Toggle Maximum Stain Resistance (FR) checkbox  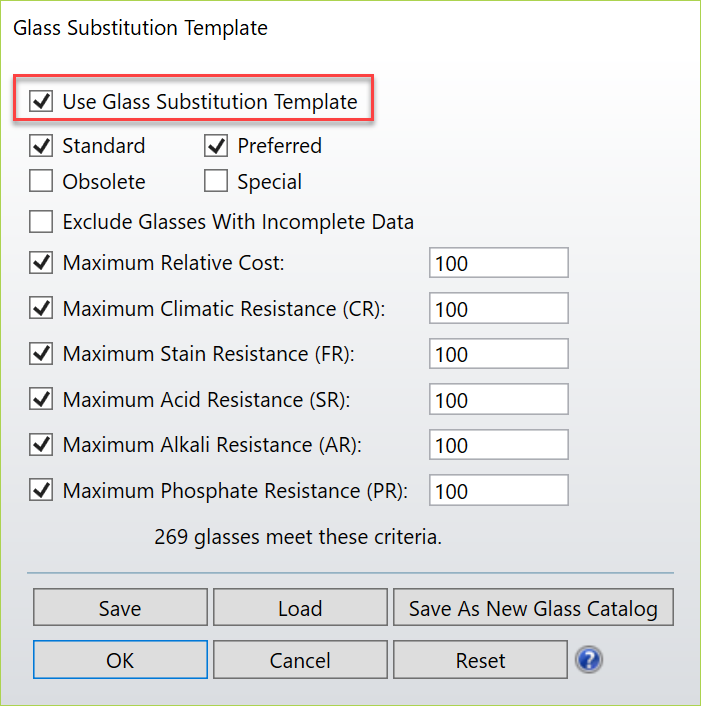tap(41, 354)
